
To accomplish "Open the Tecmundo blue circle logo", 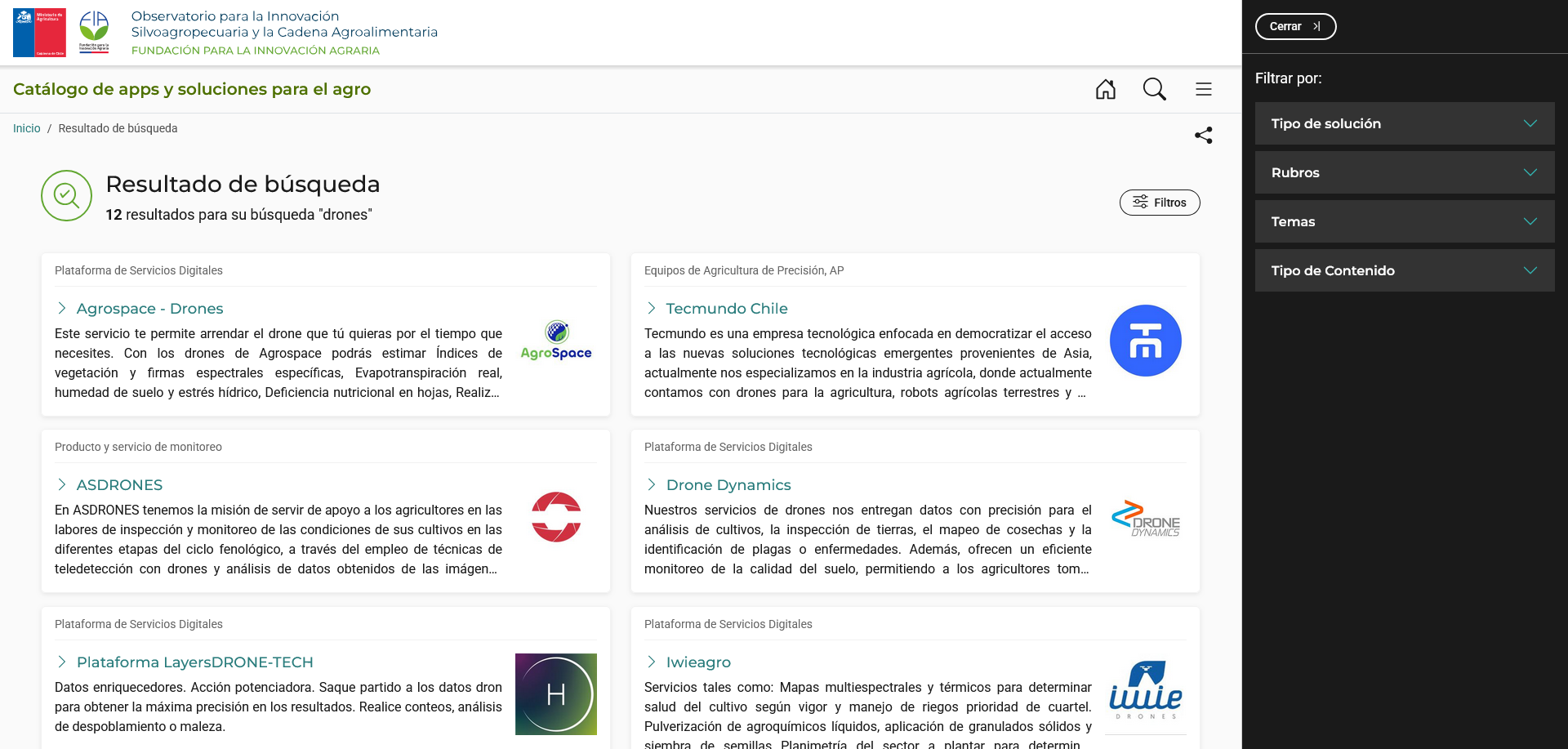I will (x=1145, y=341).
